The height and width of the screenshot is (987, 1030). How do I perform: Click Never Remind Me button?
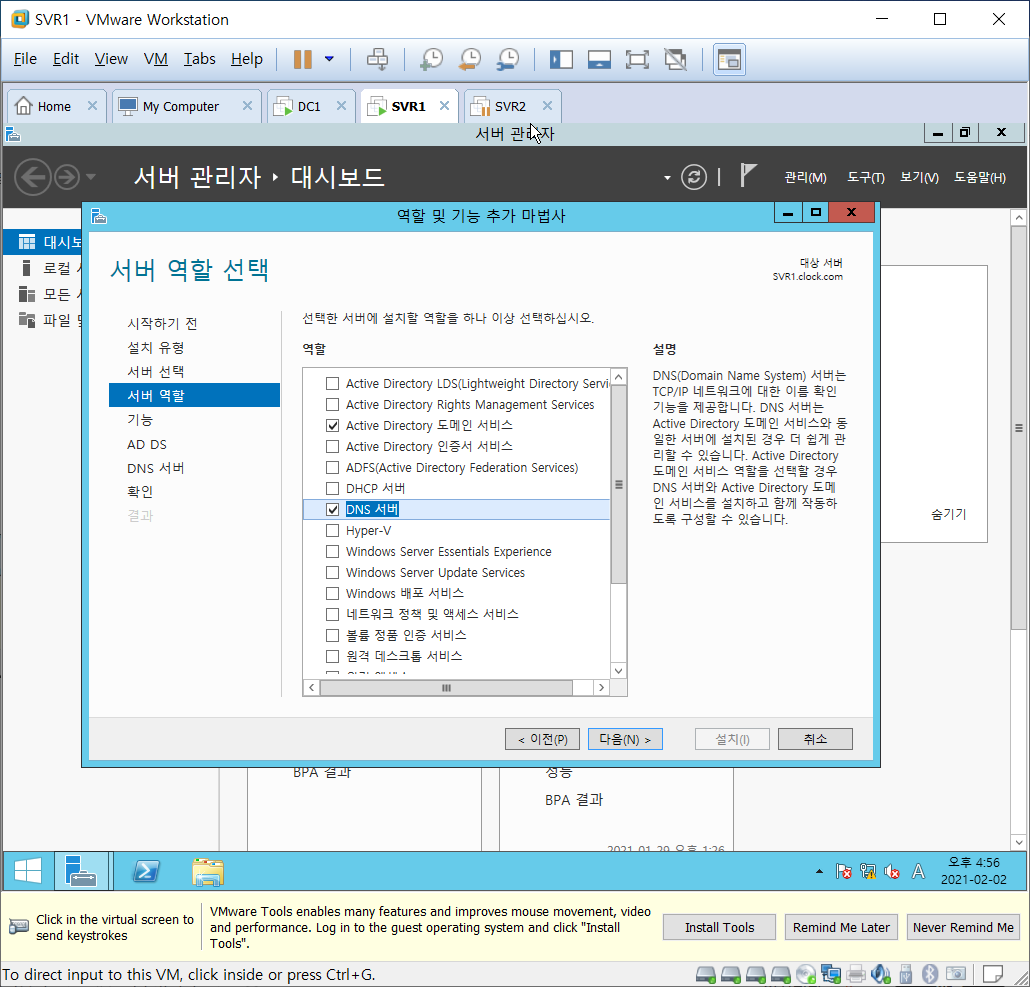pos(963,927)
